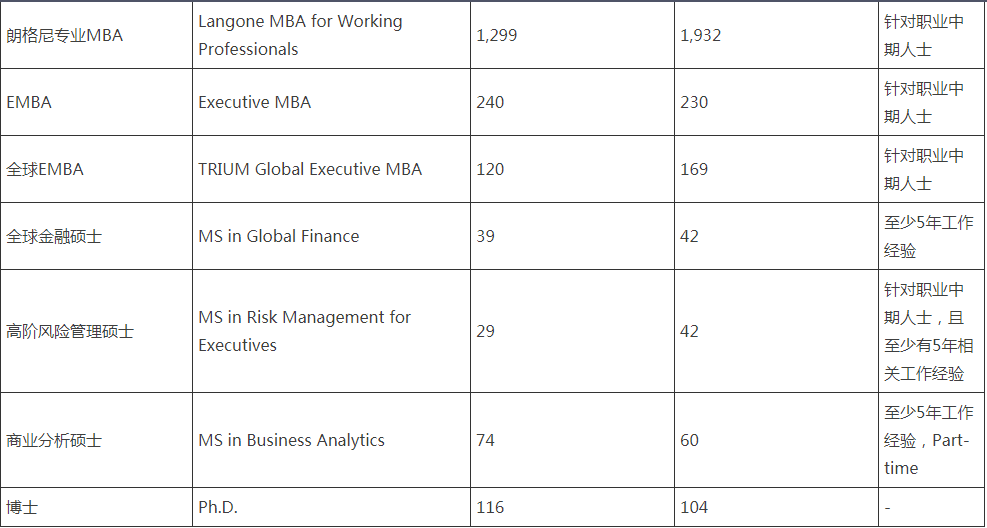Select TRIUM Global Executive MBA text
The width and height of the screenshot is (987, 528).
click(310, 169)
